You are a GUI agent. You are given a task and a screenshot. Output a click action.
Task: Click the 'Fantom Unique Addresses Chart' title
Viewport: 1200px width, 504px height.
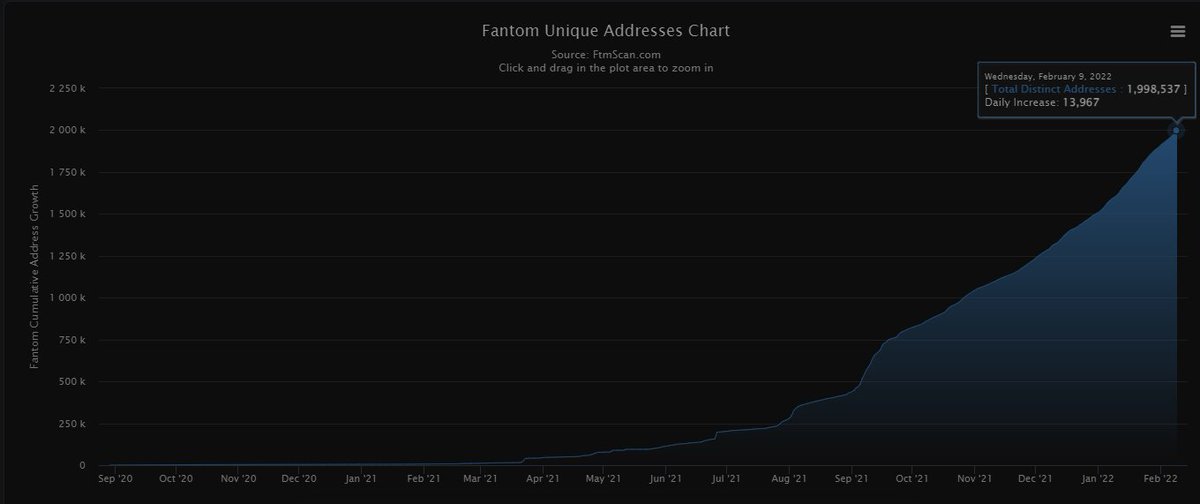coord(606,30)
